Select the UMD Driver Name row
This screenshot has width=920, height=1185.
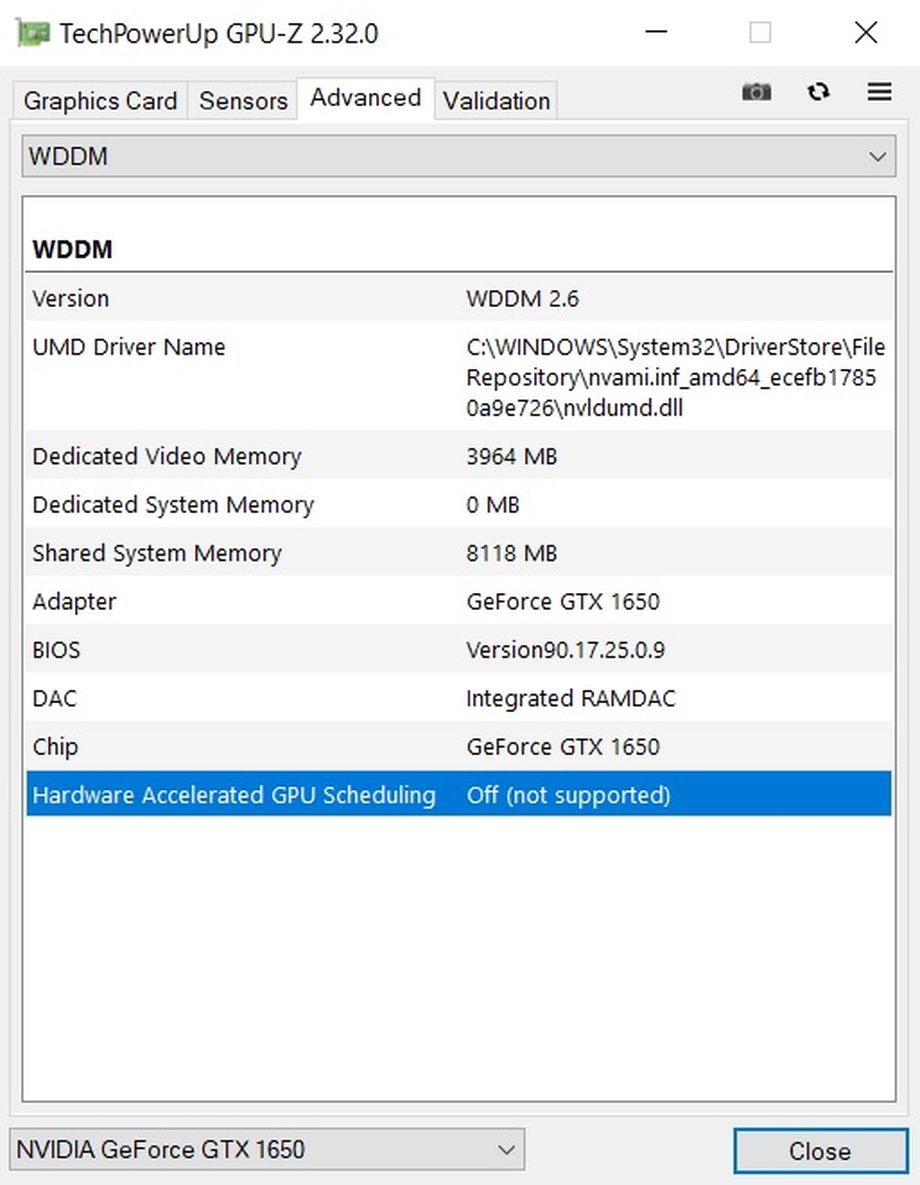[x=459, y=377]
